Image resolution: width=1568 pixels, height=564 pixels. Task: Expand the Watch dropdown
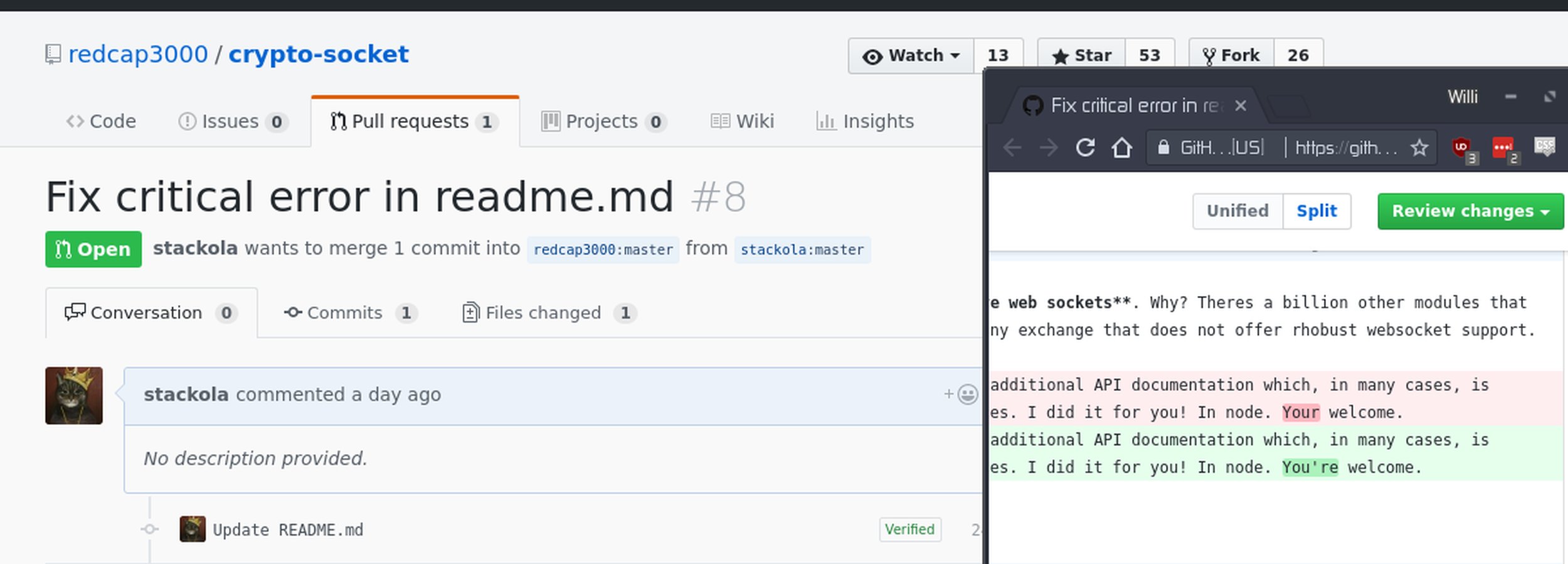click(911, 56)
